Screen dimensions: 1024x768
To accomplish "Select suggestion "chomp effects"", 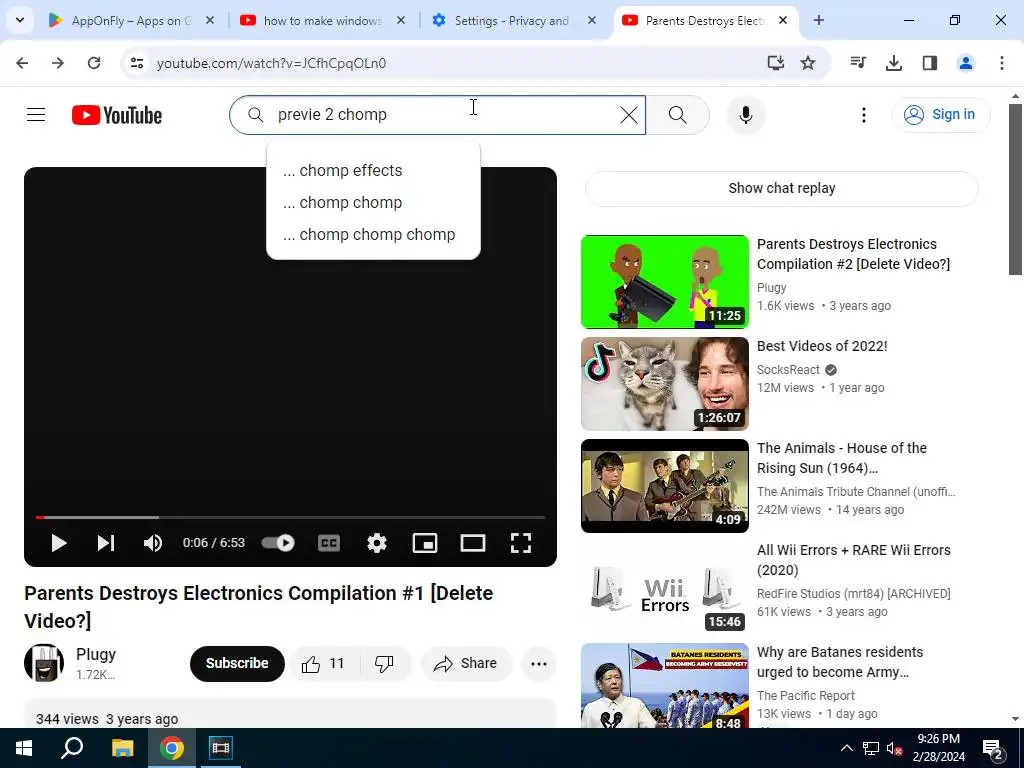I will pyautogui.click(x=374, y=170).
